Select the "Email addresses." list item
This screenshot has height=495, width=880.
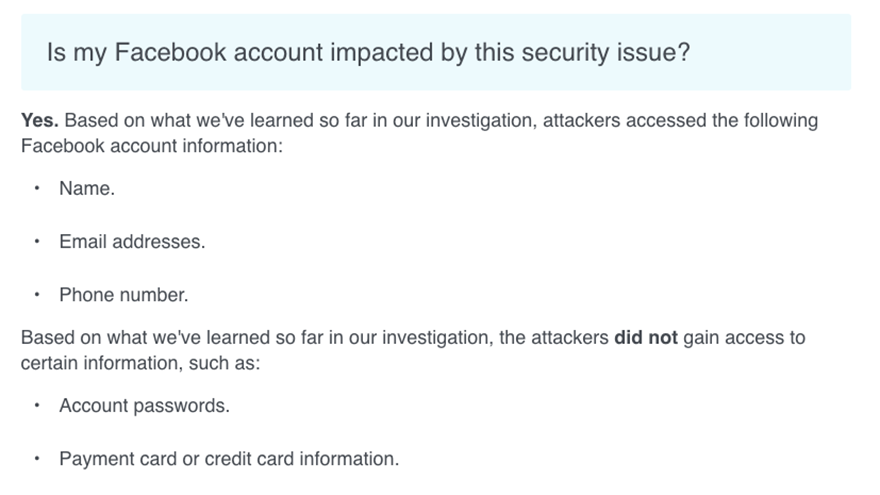tap(132, 242)
